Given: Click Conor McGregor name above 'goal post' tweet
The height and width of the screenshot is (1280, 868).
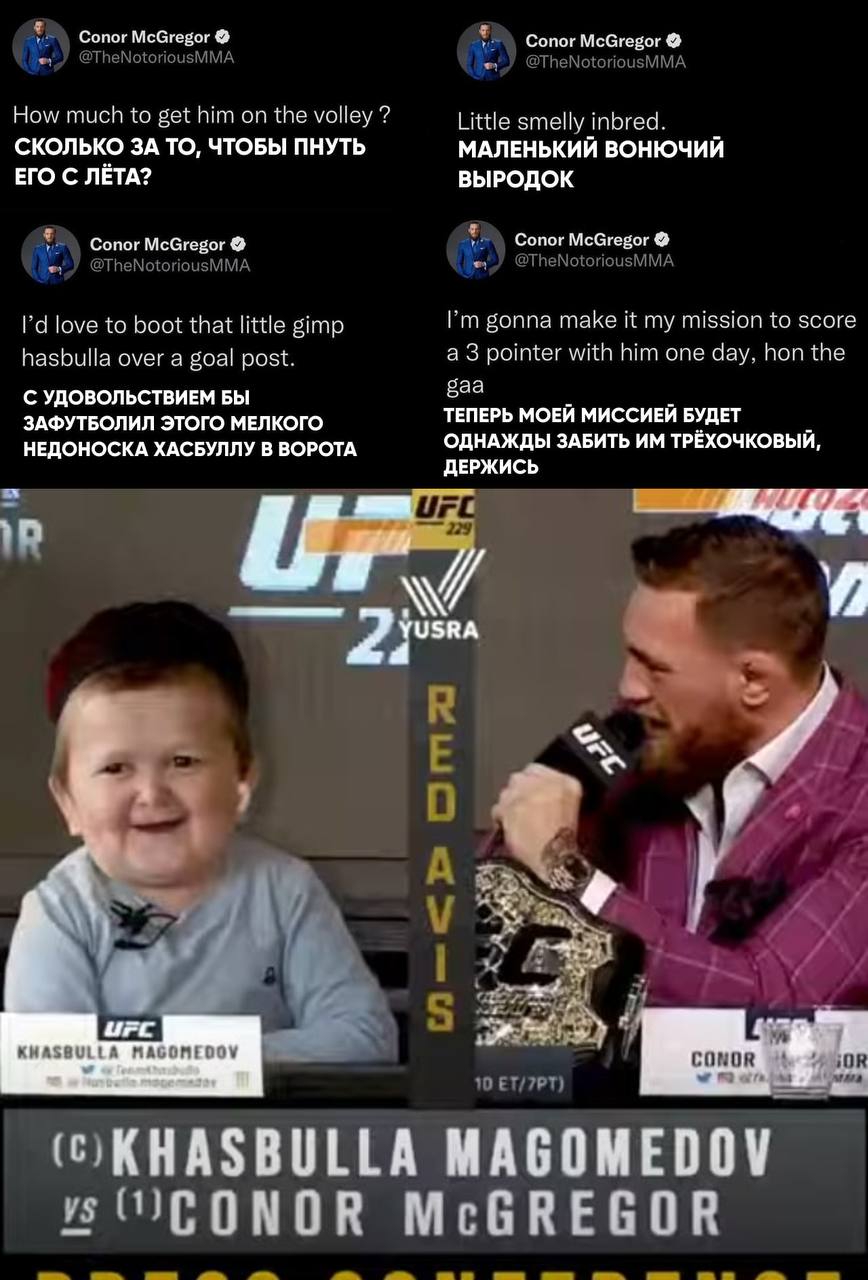Looking at the screenshot, I should [158, 244].
